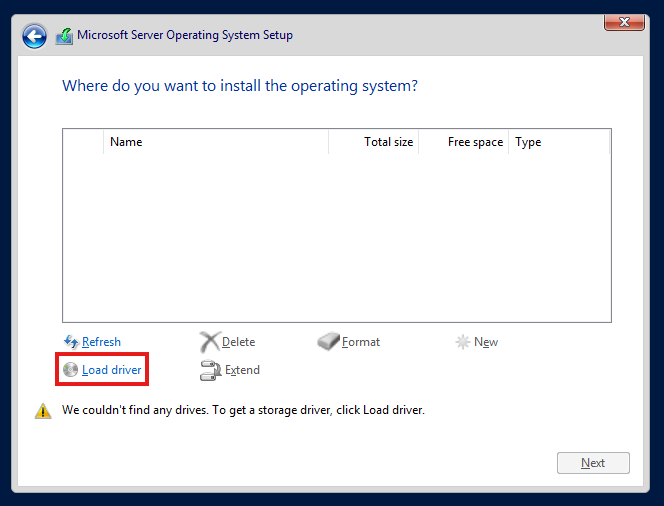This screenshot has width=664, height=506.
Task: Click the Refresh arrows icon
Action: pyautogui.click(x=71, y=342)
